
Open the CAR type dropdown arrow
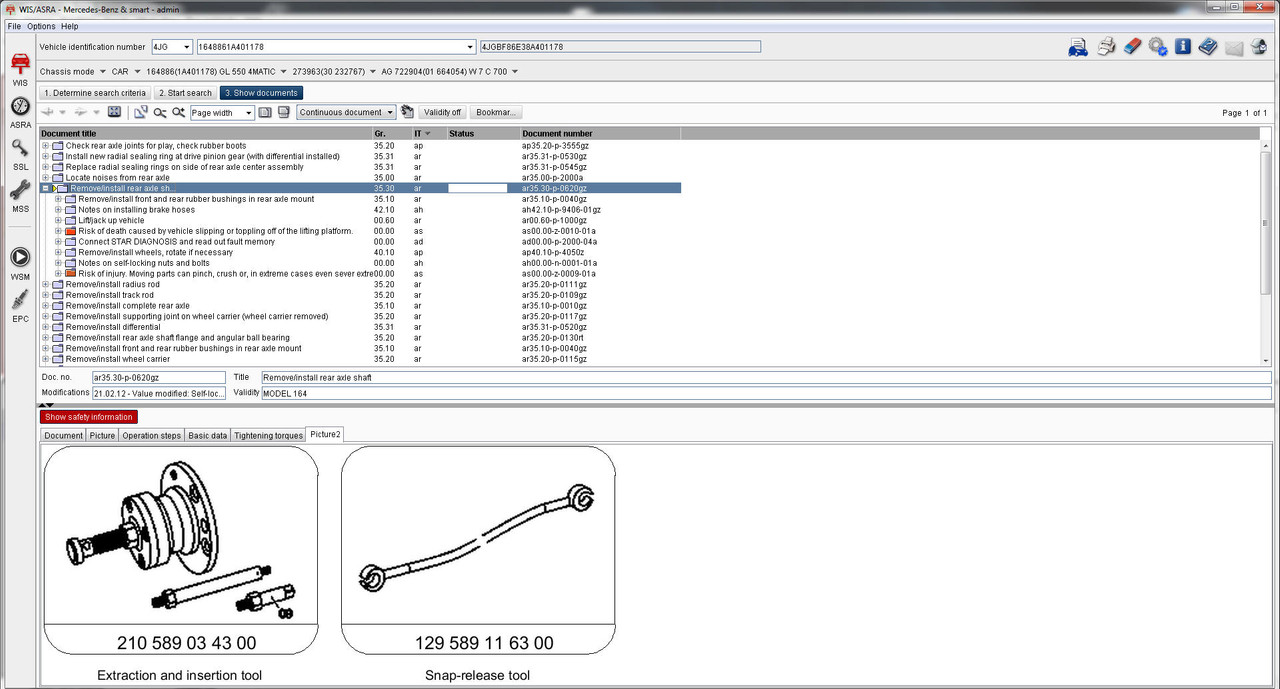(x=137, y=72)
